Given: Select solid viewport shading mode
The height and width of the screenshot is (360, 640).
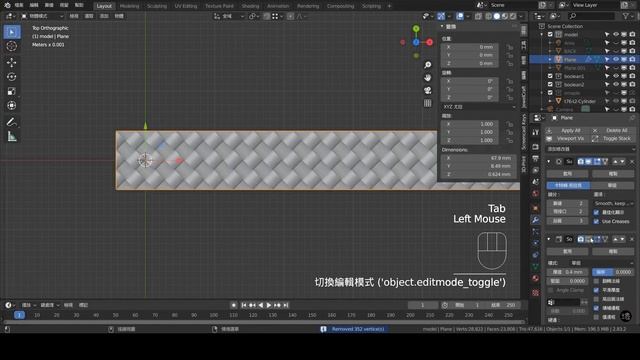Looking at the screenshot, I should pos(496,16).
